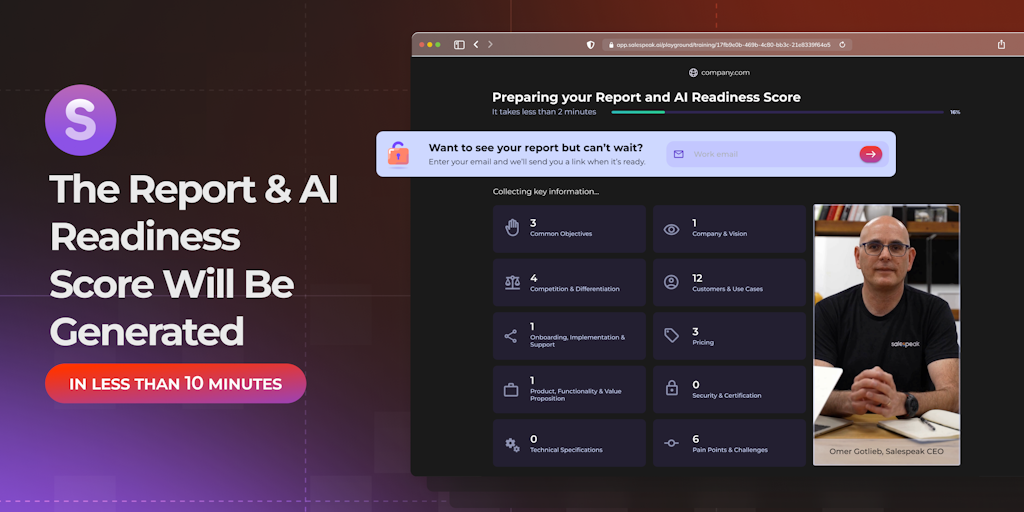Click 'Preparing your Report and AI Readiness Score' heading
This screenshot has width=1024, height=512.
(646, 97)
